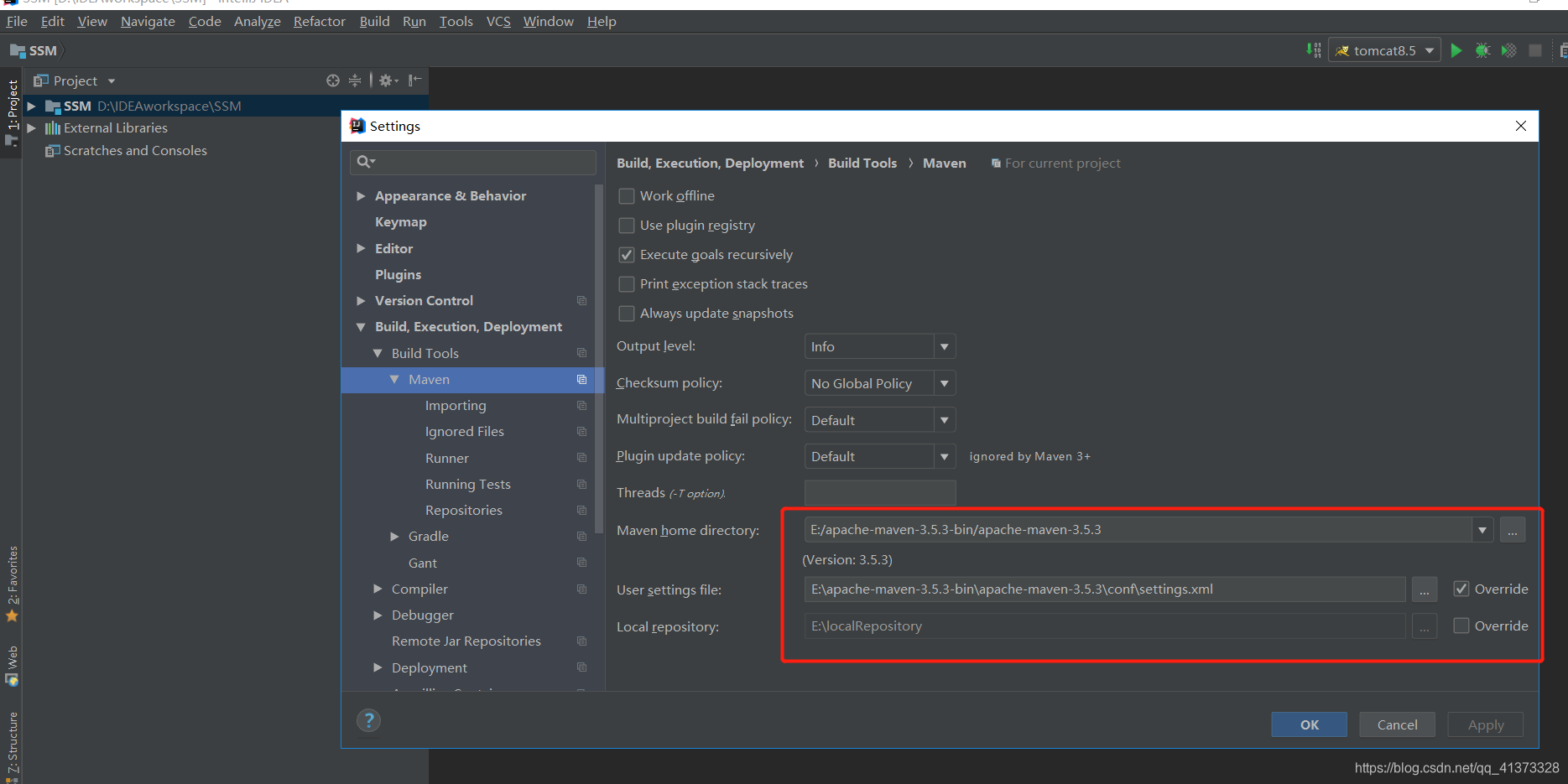Open Maven home directory dropdown arrow
Screen dimensions: 1568x784
1482,530
